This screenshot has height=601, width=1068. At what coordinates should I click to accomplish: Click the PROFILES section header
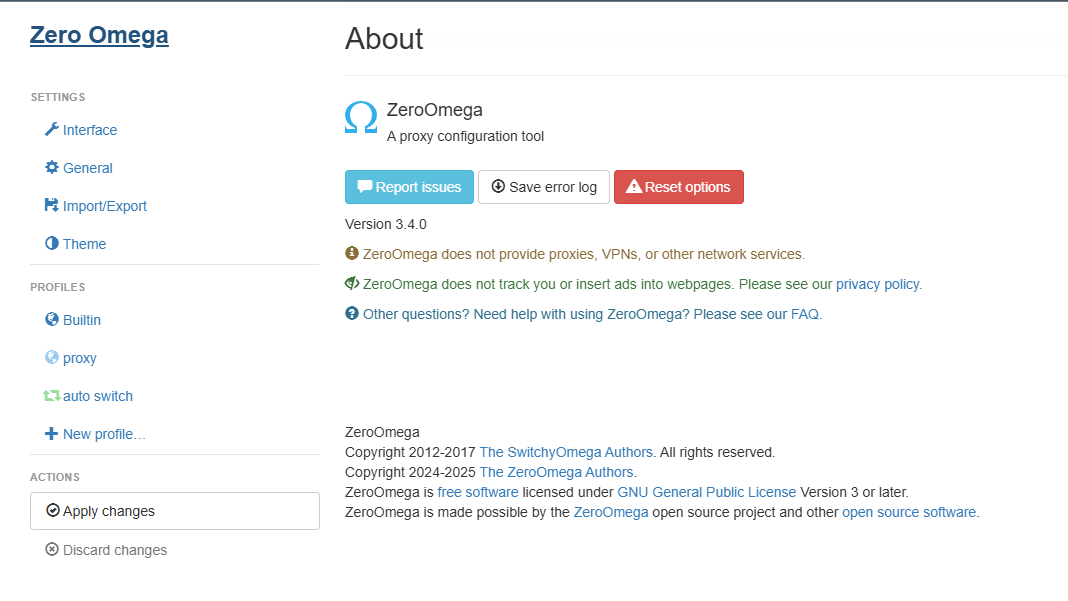58,288
